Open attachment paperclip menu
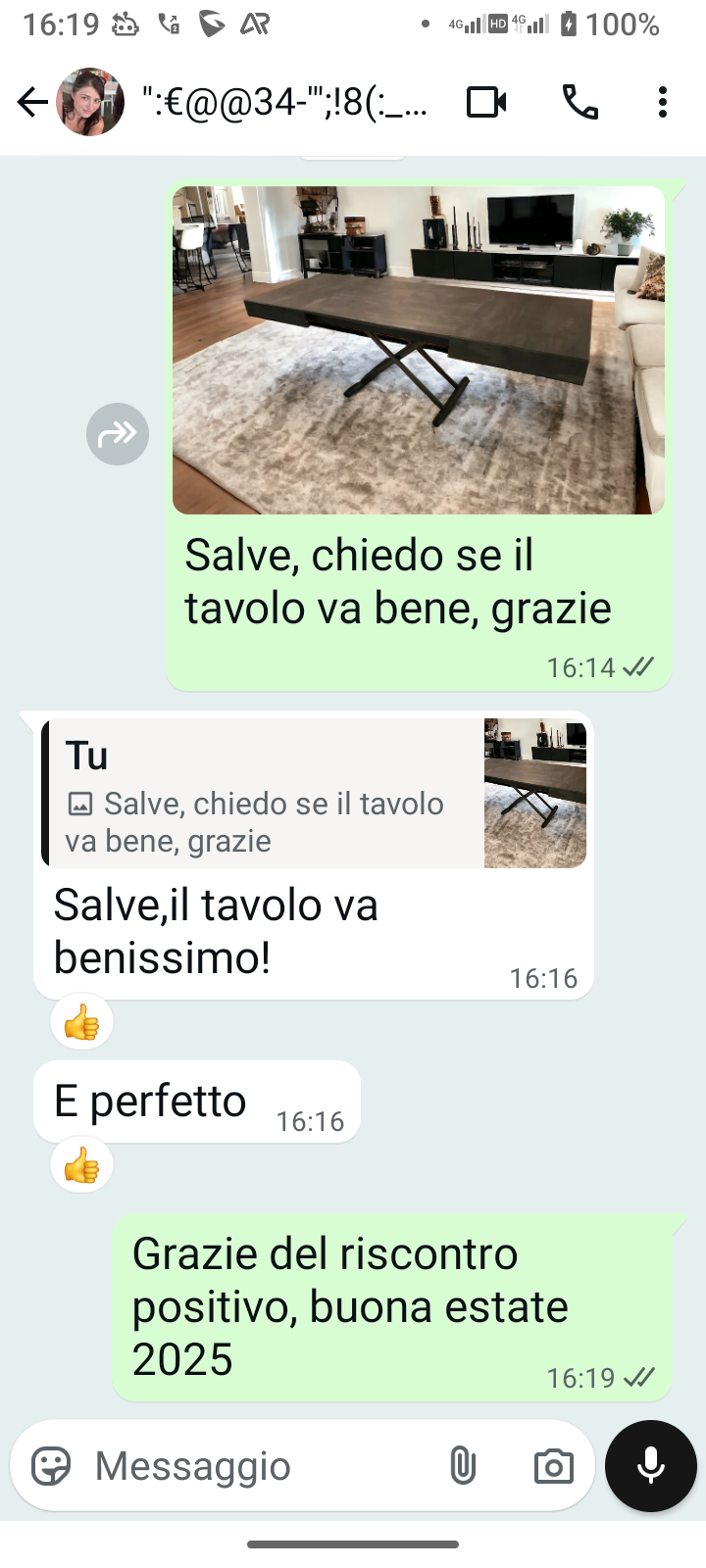This screenshot has width=706, height=1568. [463, 1466]
